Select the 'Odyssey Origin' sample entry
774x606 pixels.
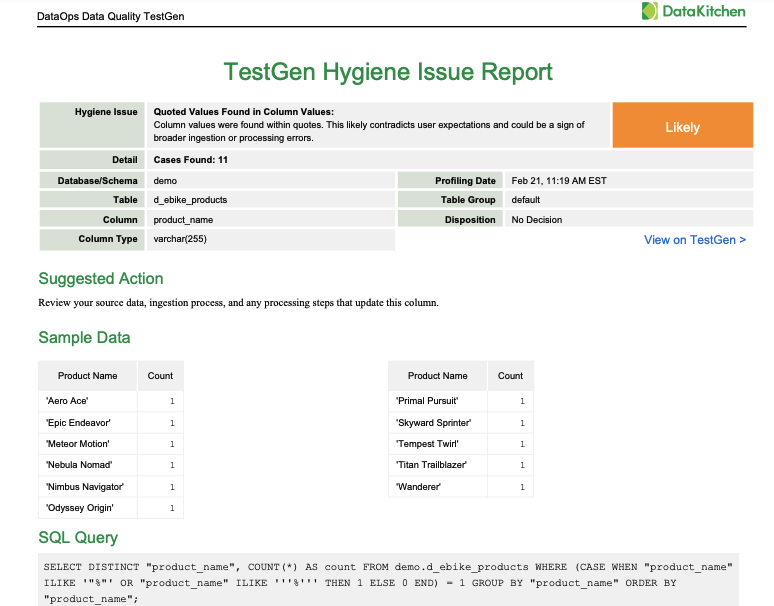click(x=80, y=508)
